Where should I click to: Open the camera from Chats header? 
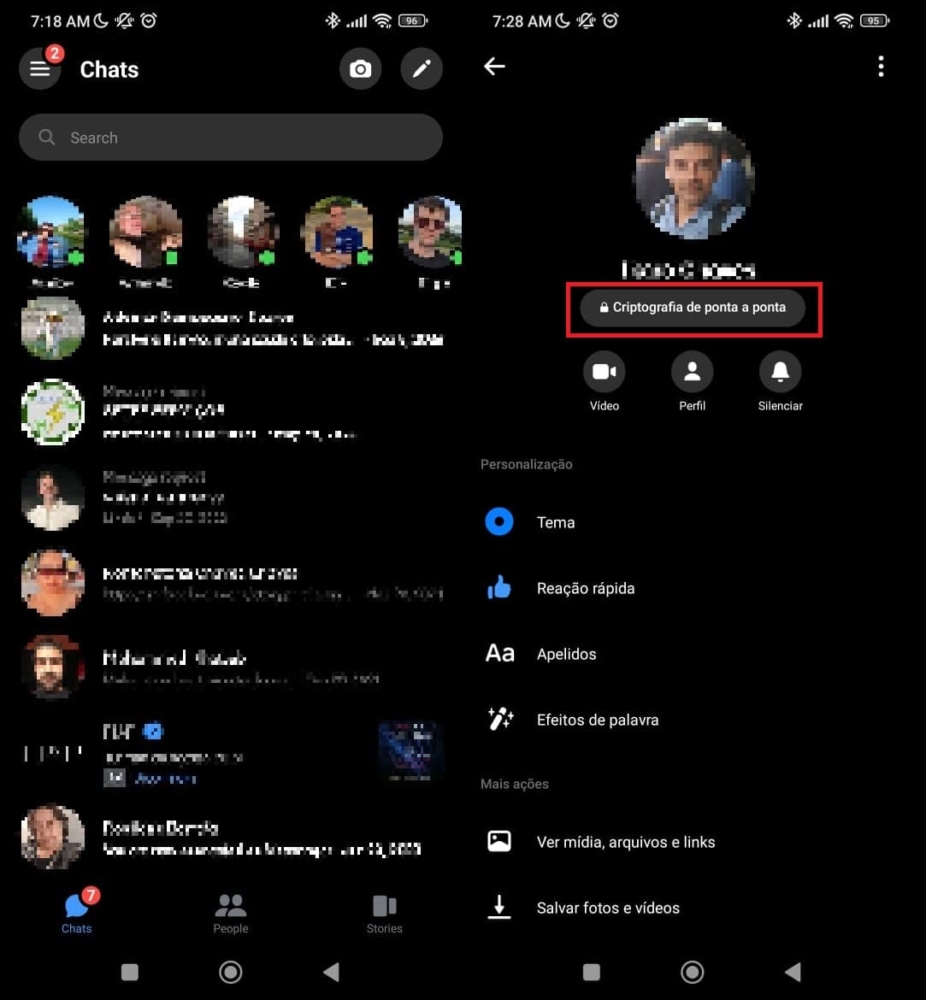click(x=360, y=68)
